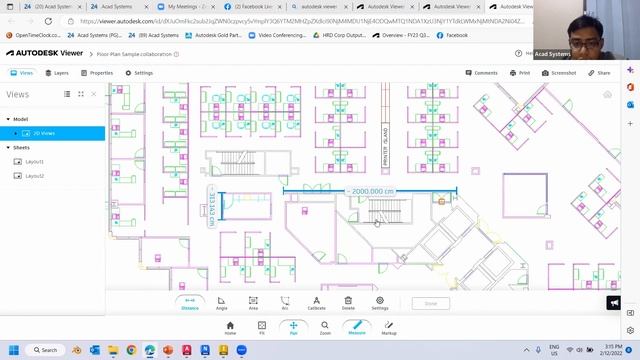Open the Office icon in Edge sidebar
Viewport: 640px width, 360px height.
631,87
